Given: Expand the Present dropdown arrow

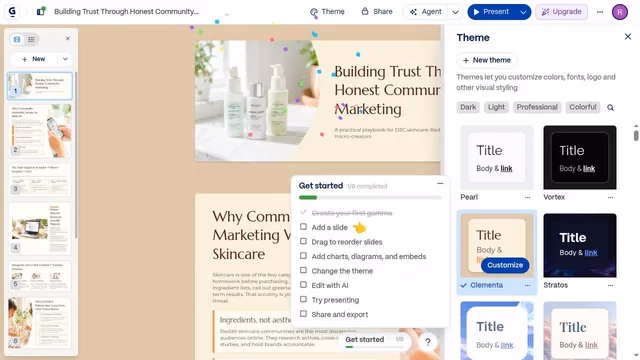Looking at the screenshot, I should (523, 12).
